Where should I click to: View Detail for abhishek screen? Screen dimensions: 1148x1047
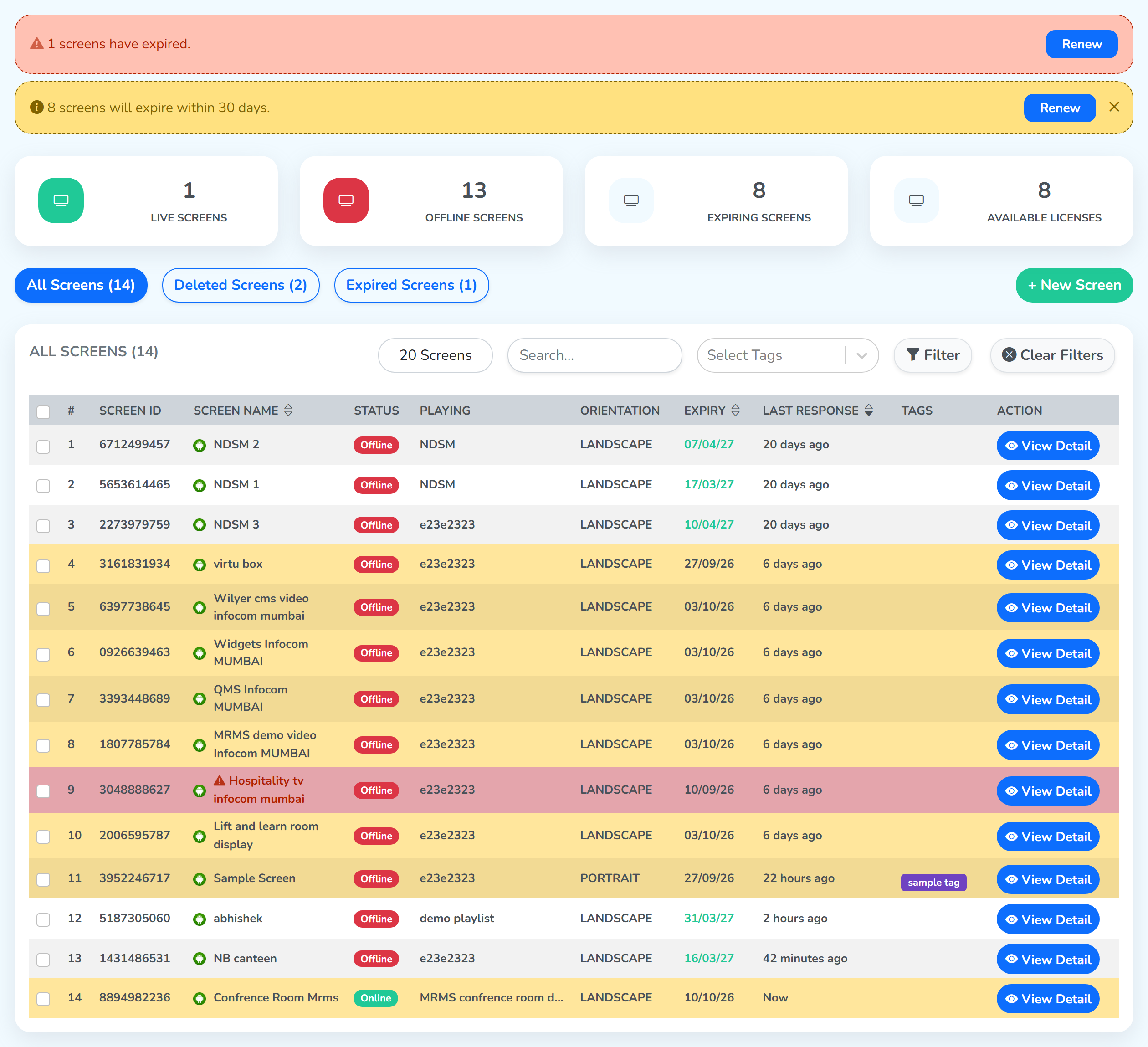(x=1048, y=919)
